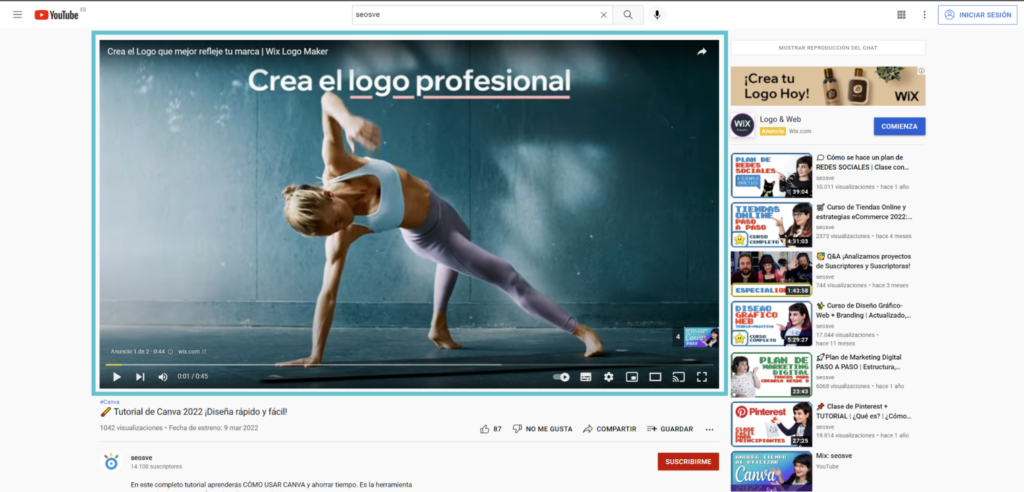Click COMPARTIR share button

click(x=609, y=429)
